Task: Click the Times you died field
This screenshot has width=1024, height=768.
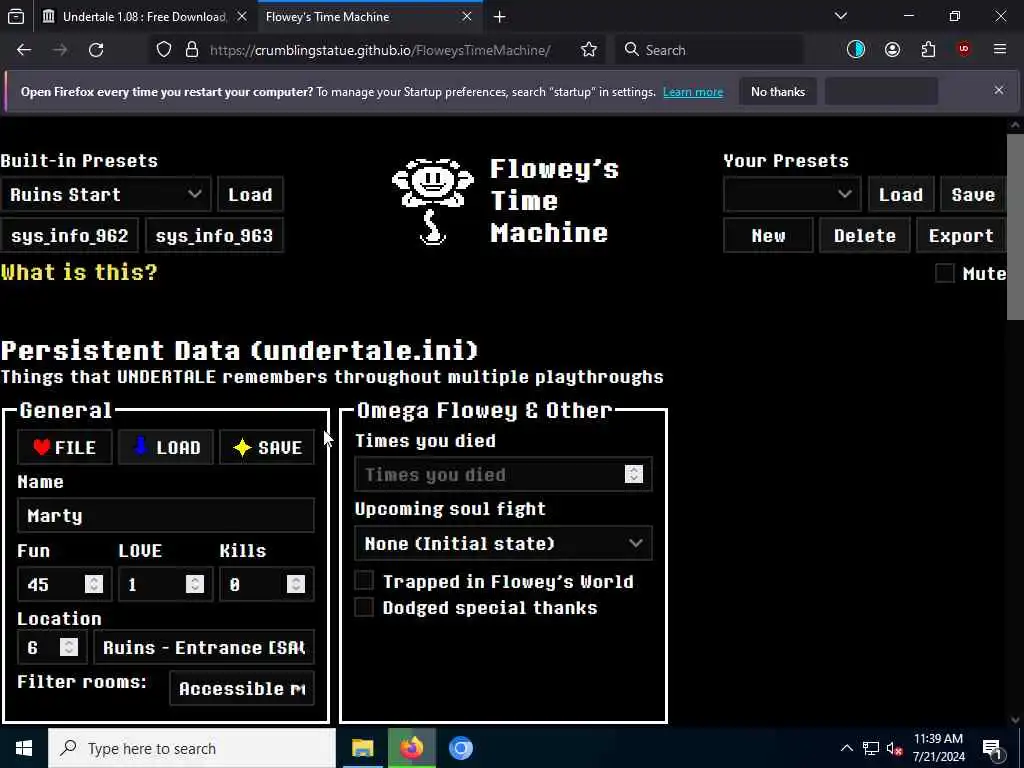Action: click(504, 475)
